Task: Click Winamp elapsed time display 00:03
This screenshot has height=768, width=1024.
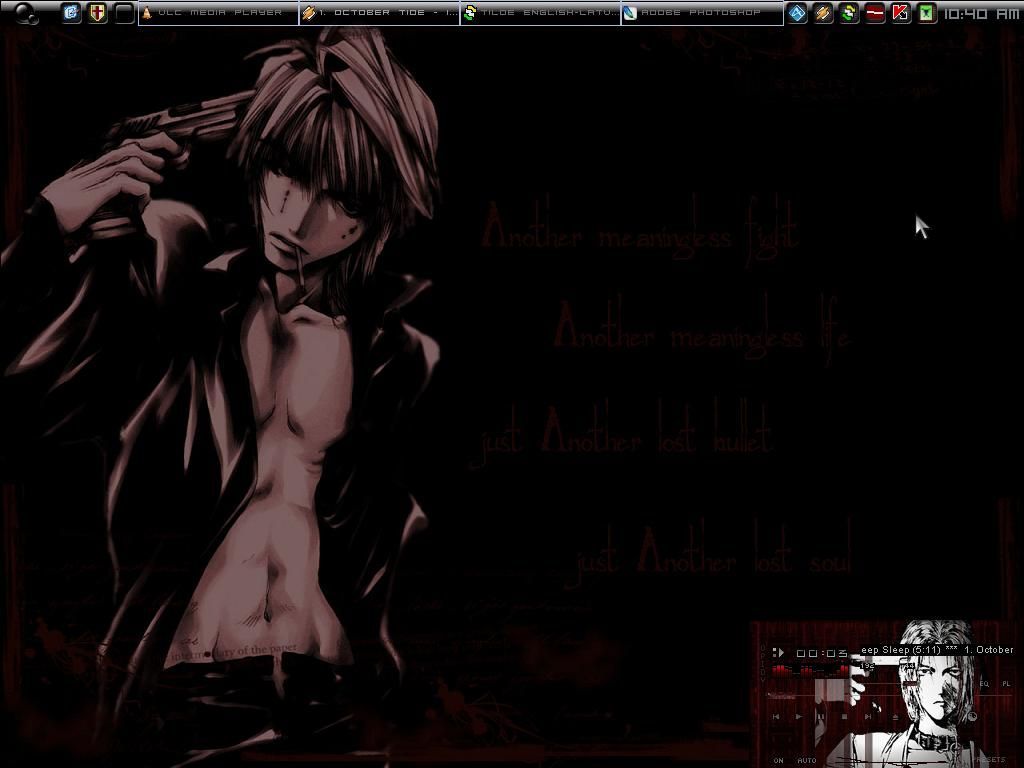Action: point(822,653)
